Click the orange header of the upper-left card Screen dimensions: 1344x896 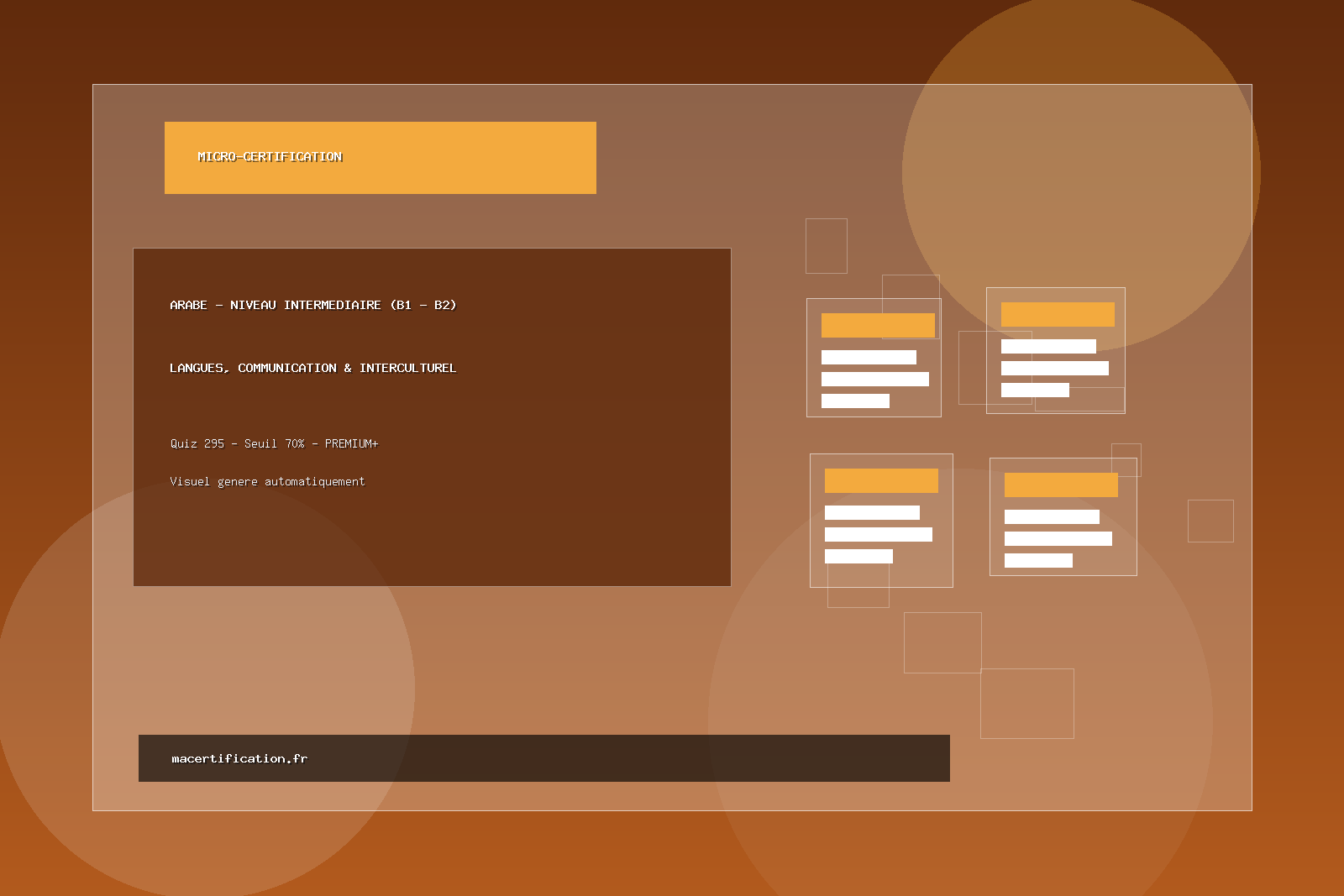(878, 325)
